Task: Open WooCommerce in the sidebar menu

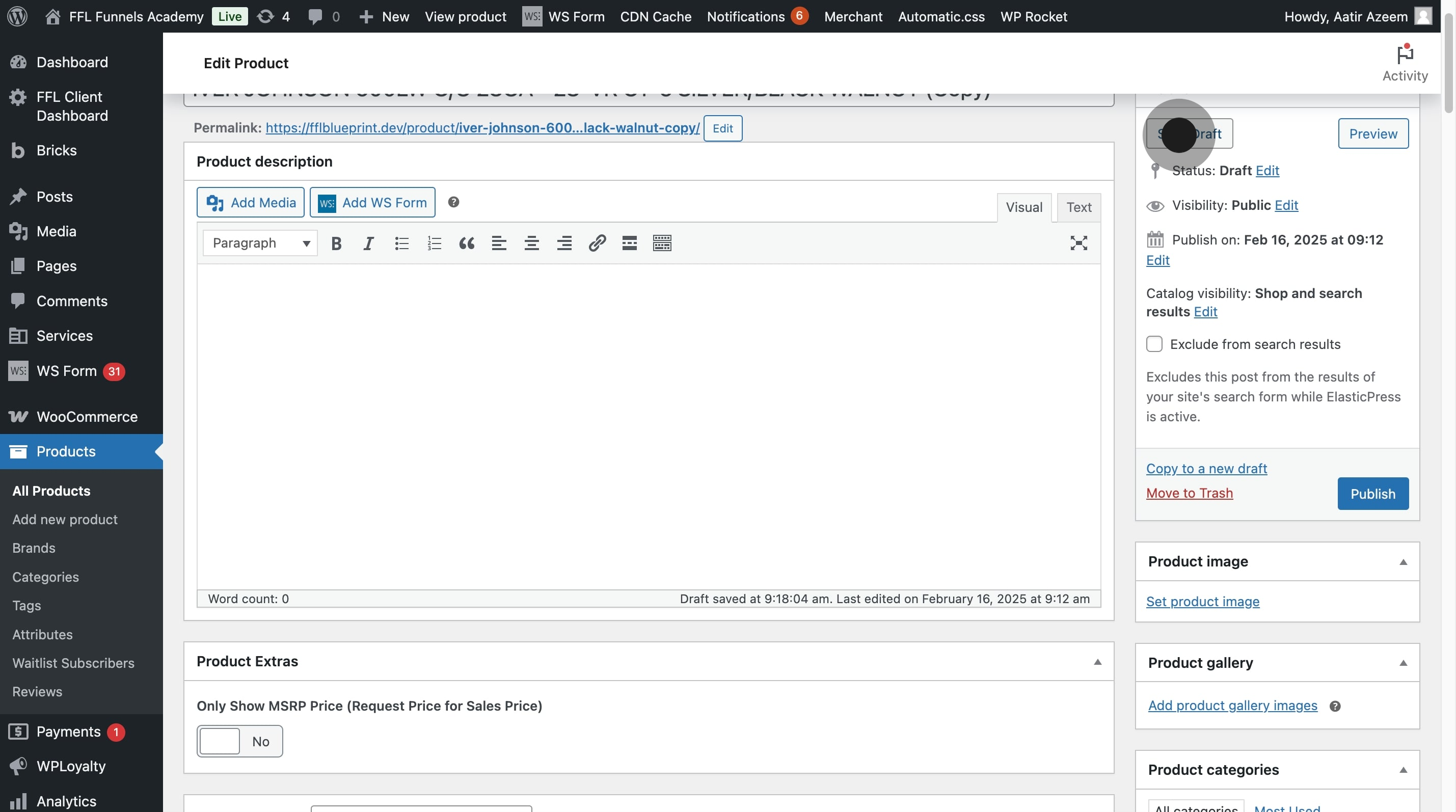Action: click(87, 417)
